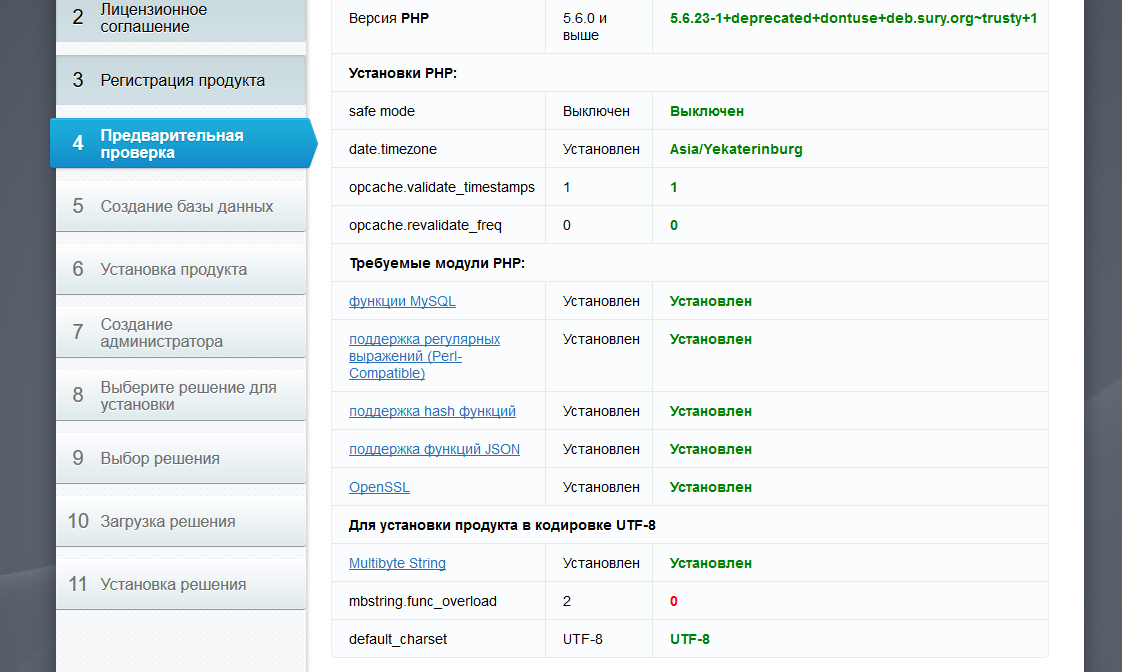
Task: Select the Предварительная проверка step
Action: point(180,144)
